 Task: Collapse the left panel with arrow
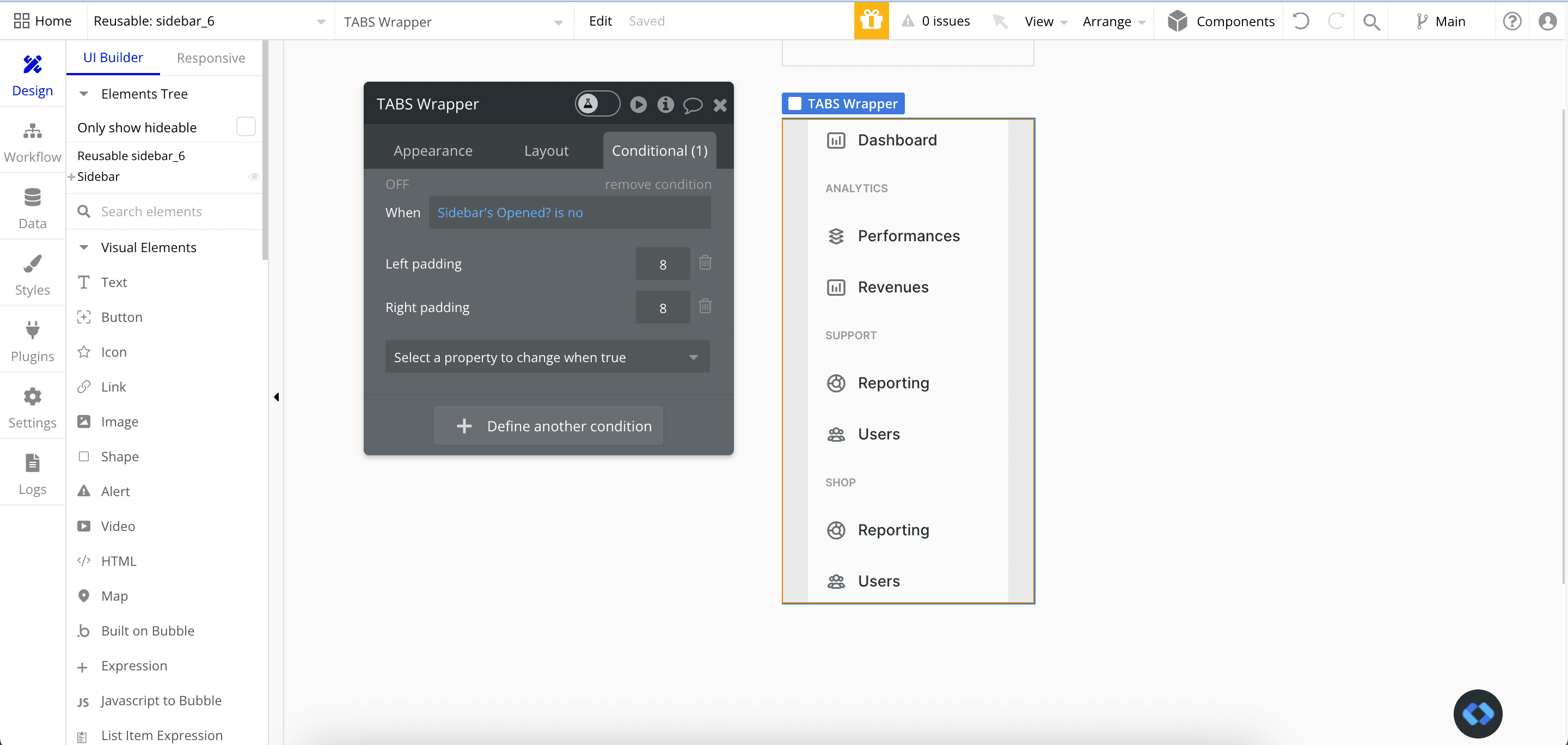277,397
